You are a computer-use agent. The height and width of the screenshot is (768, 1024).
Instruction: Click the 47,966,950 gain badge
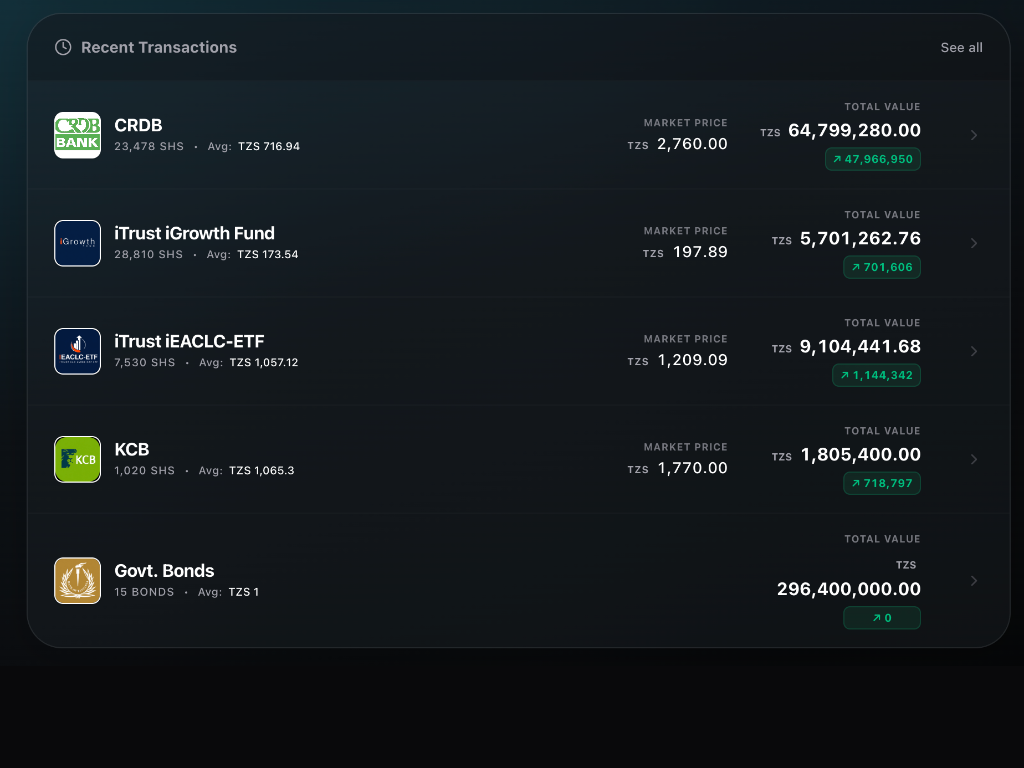click(872, 159)
